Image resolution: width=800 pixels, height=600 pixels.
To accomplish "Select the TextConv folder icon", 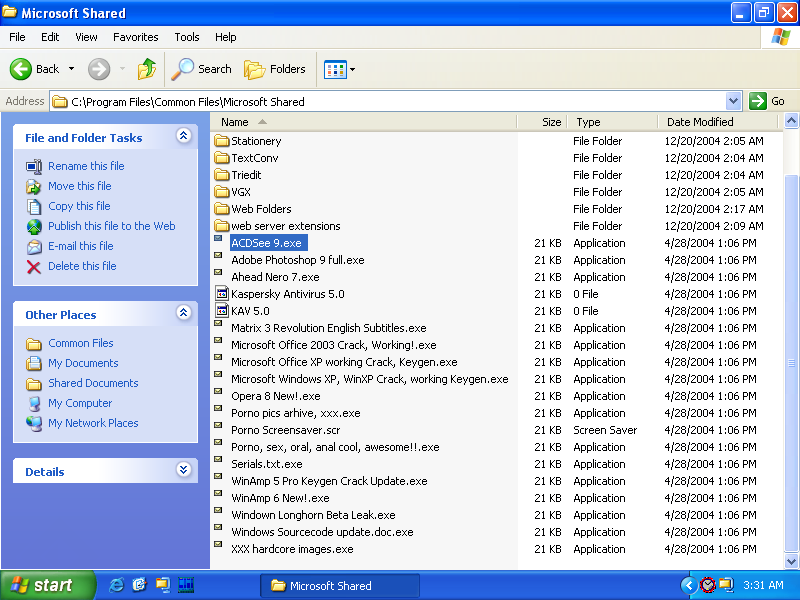I will coord(222,158).
